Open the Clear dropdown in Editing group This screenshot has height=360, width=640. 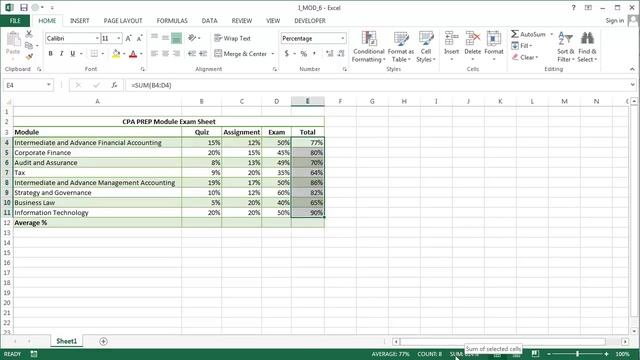click(x=525, y=57)
